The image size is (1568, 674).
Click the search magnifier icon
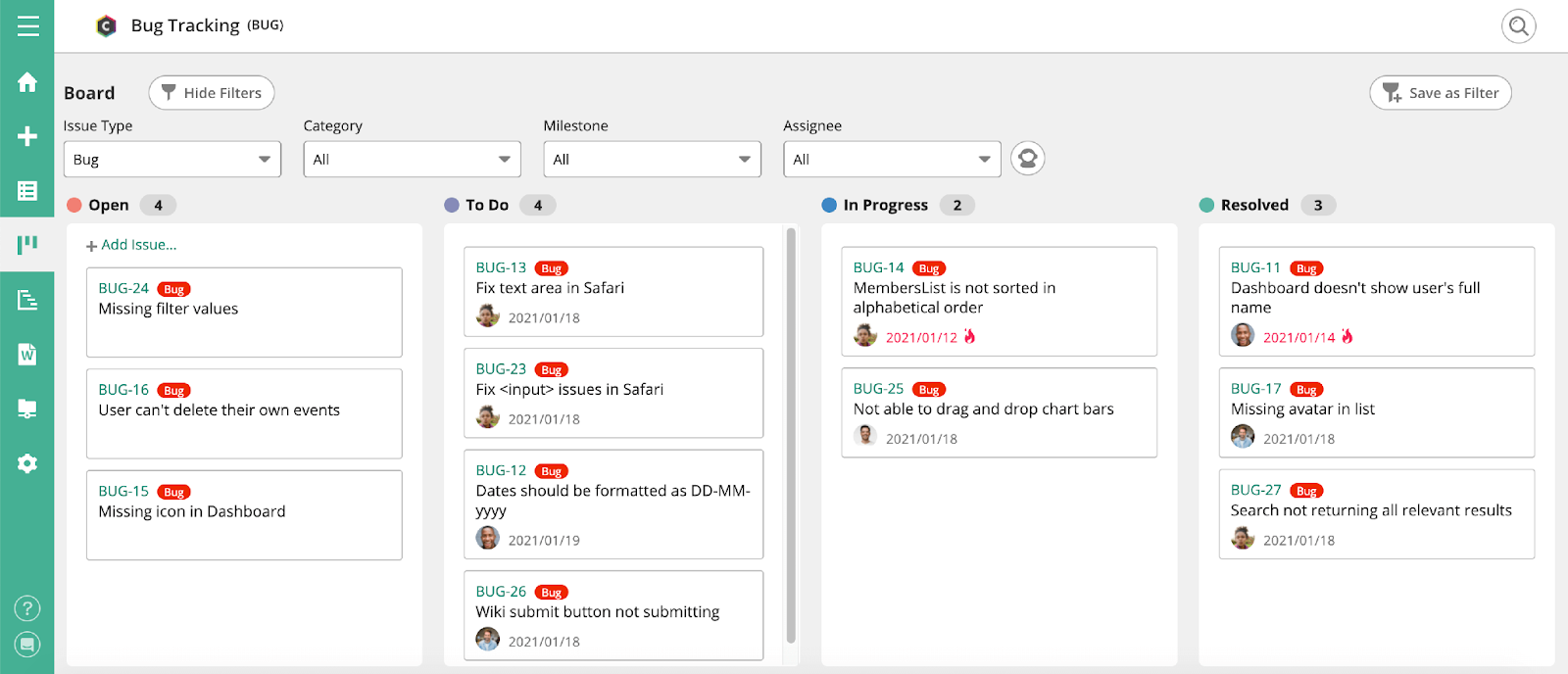tap(1518, 26)
